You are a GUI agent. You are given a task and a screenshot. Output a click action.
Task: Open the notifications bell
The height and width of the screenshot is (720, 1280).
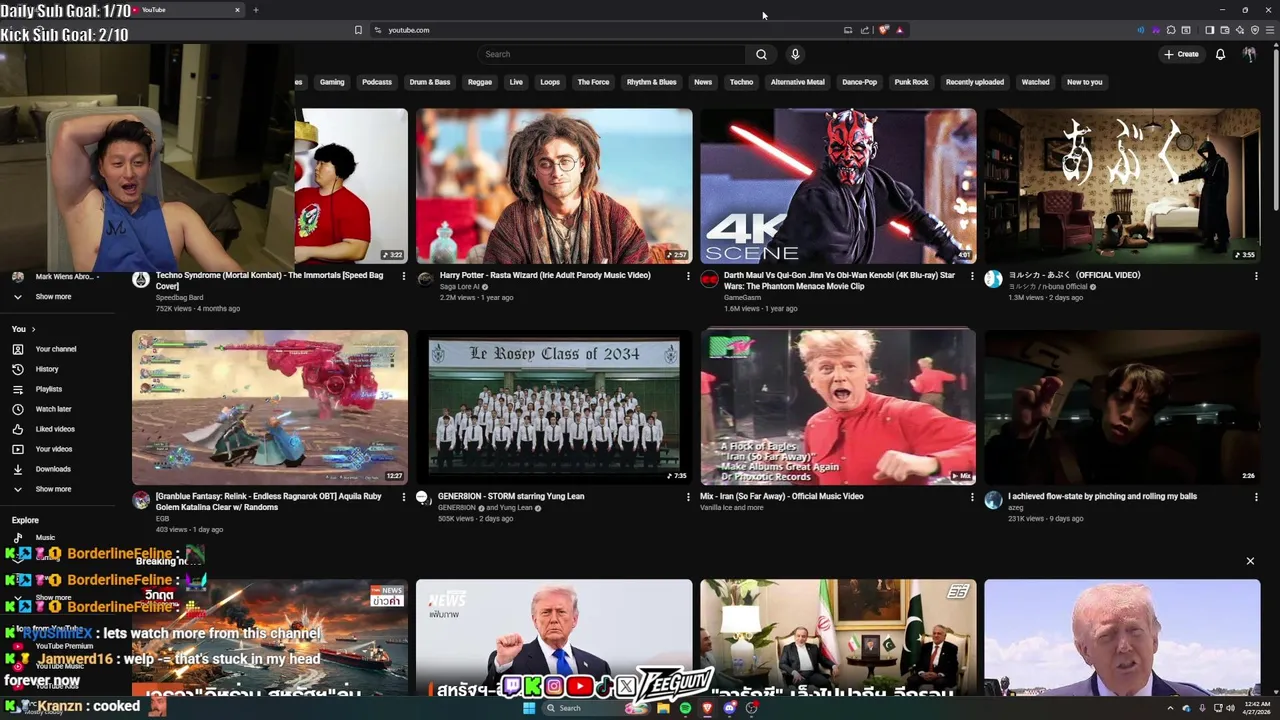(1220, 54)
